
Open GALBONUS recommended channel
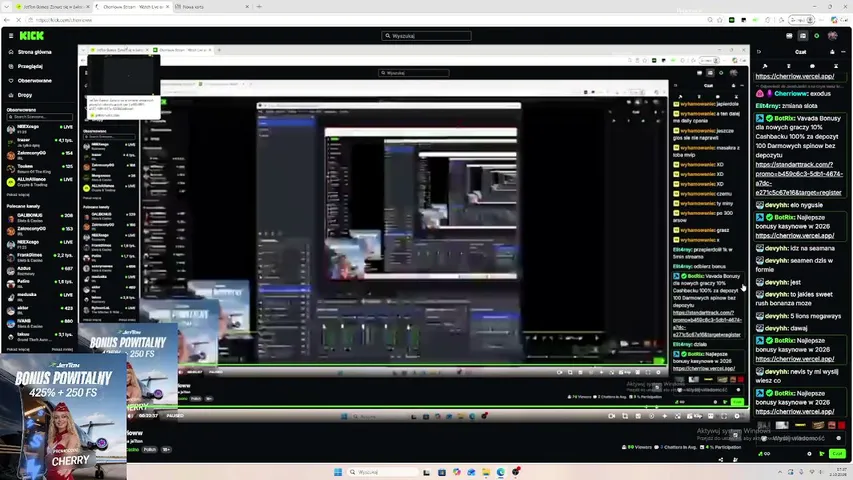[39, 218]
